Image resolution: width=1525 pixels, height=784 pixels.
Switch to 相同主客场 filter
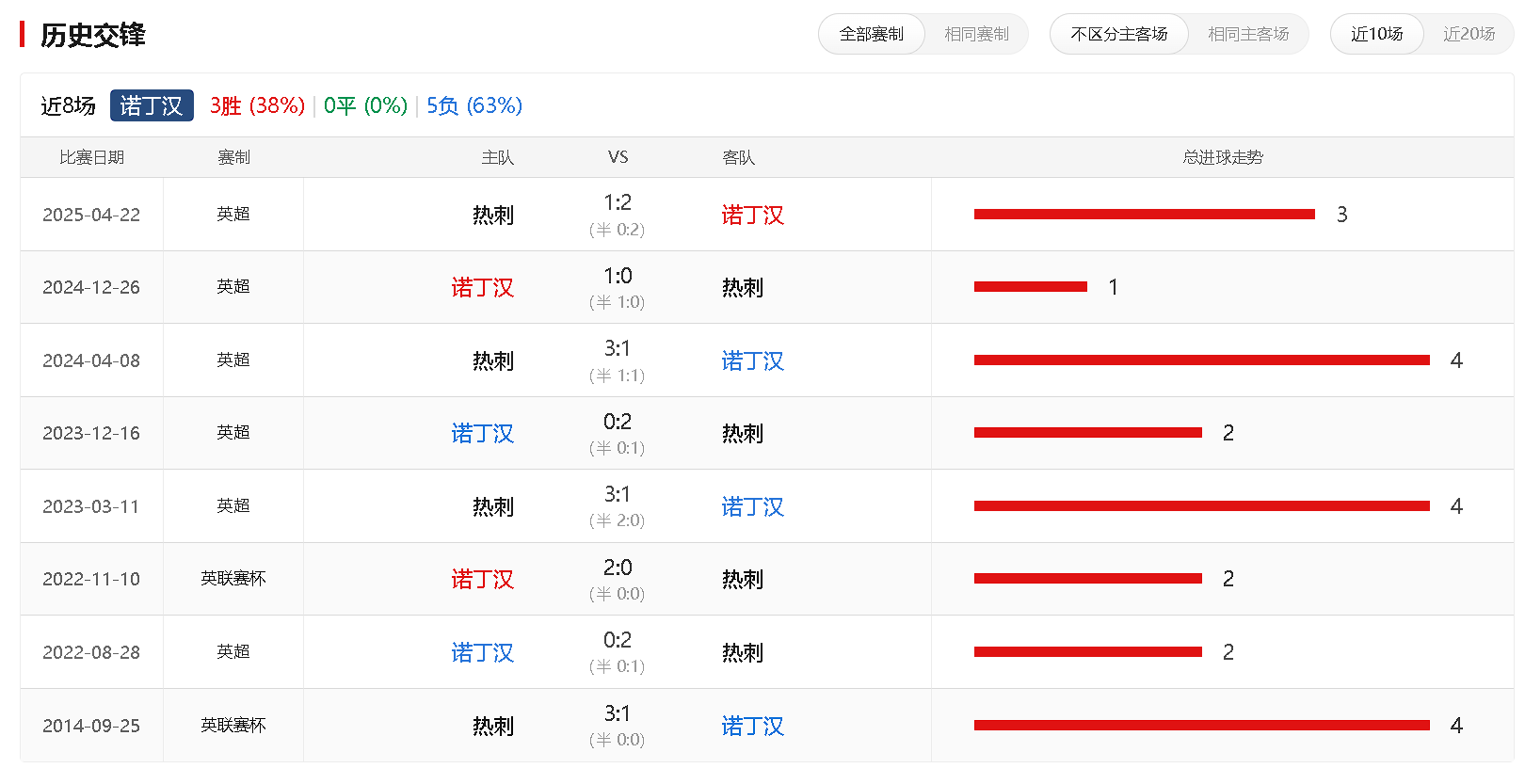pyautogui.click(x=1247, y=35)
